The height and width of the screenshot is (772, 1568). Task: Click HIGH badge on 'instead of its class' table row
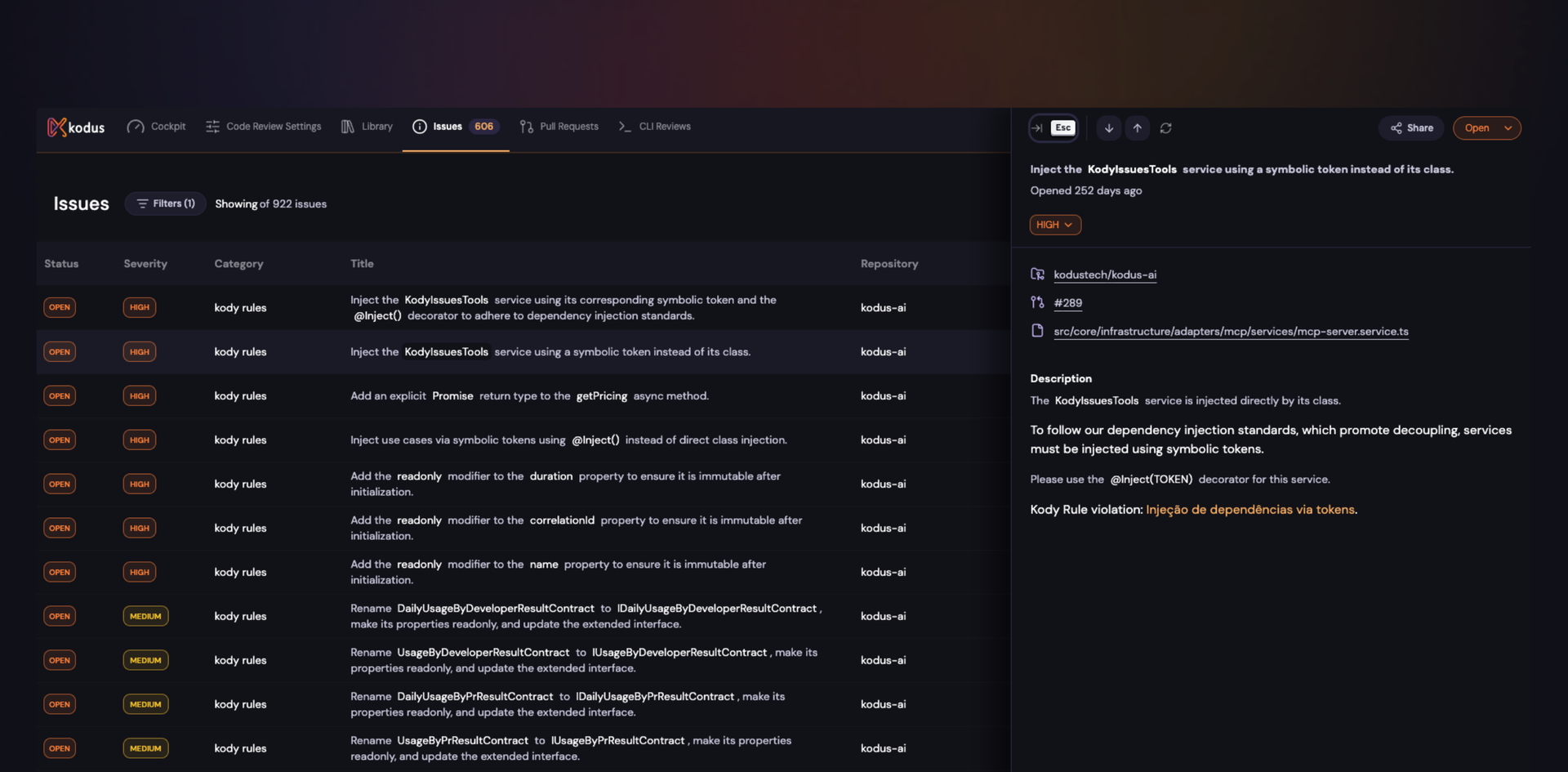140,352
